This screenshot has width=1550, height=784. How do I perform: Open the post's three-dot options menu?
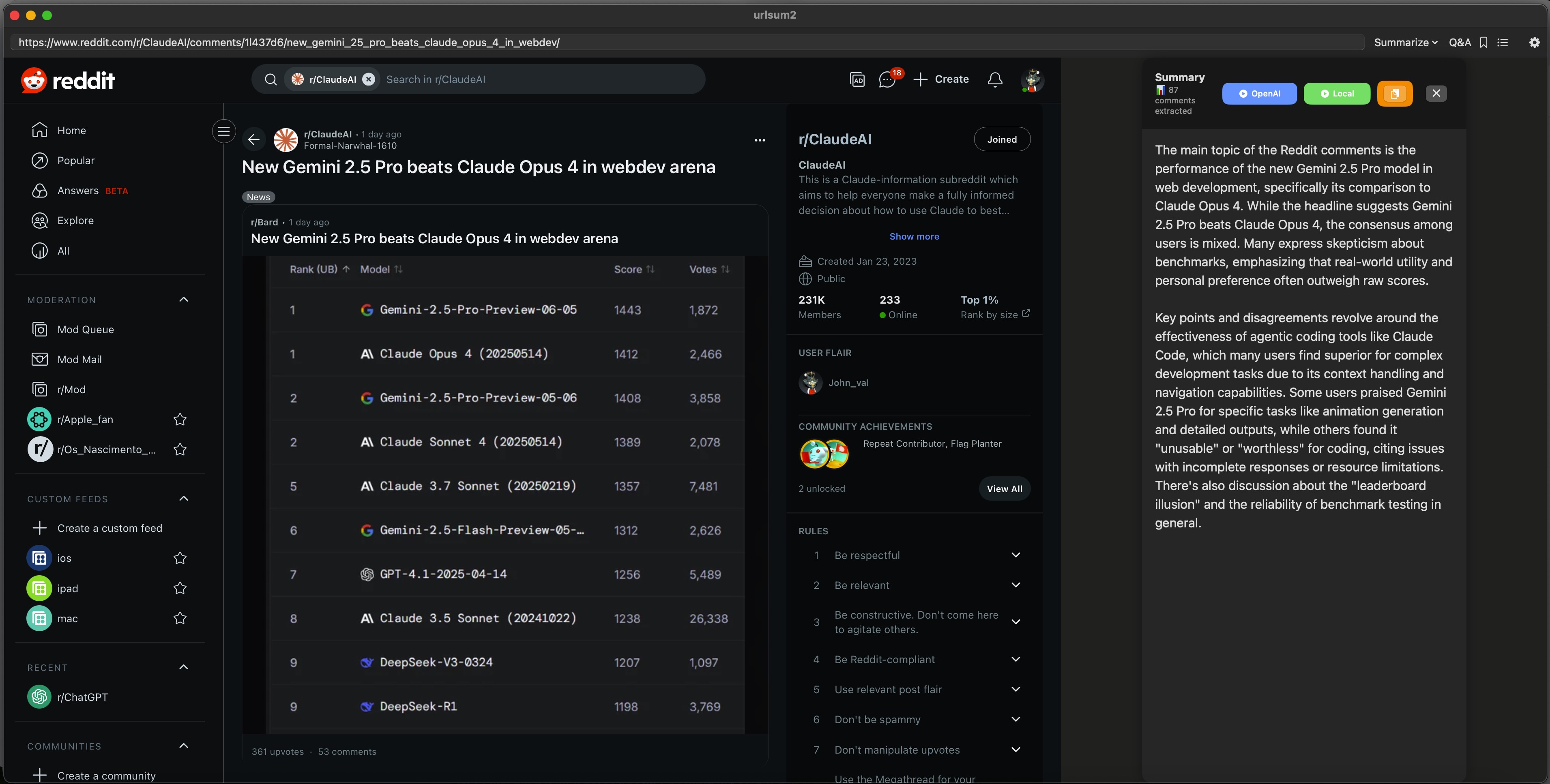pyautogui.click(x=759, y=140)
